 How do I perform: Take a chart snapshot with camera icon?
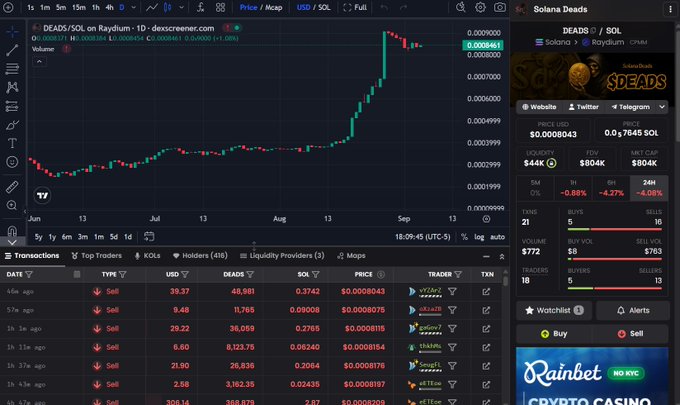500,7
